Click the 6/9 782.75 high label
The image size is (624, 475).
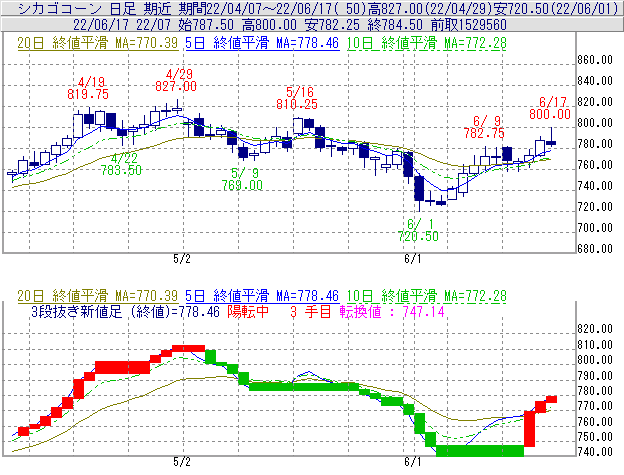pos(484,127)
